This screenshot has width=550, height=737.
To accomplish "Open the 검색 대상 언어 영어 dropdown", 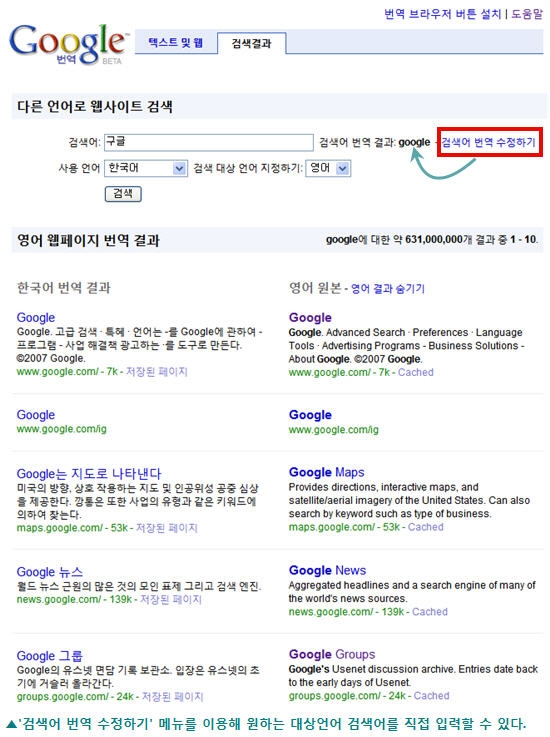I will [x=328, y=168].
